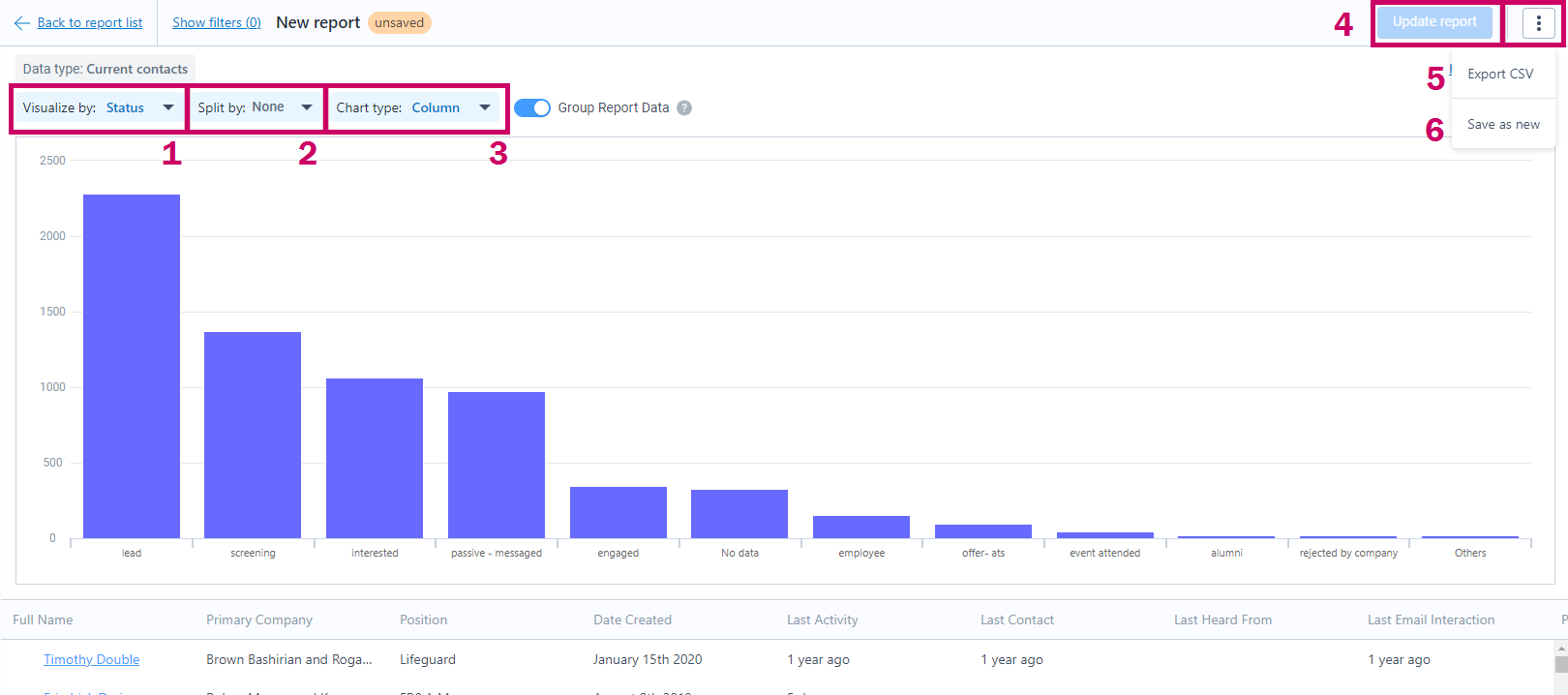Click the offer- ats column bar
This screenshot has width=1568, height=695.
[x=983, y=531]
